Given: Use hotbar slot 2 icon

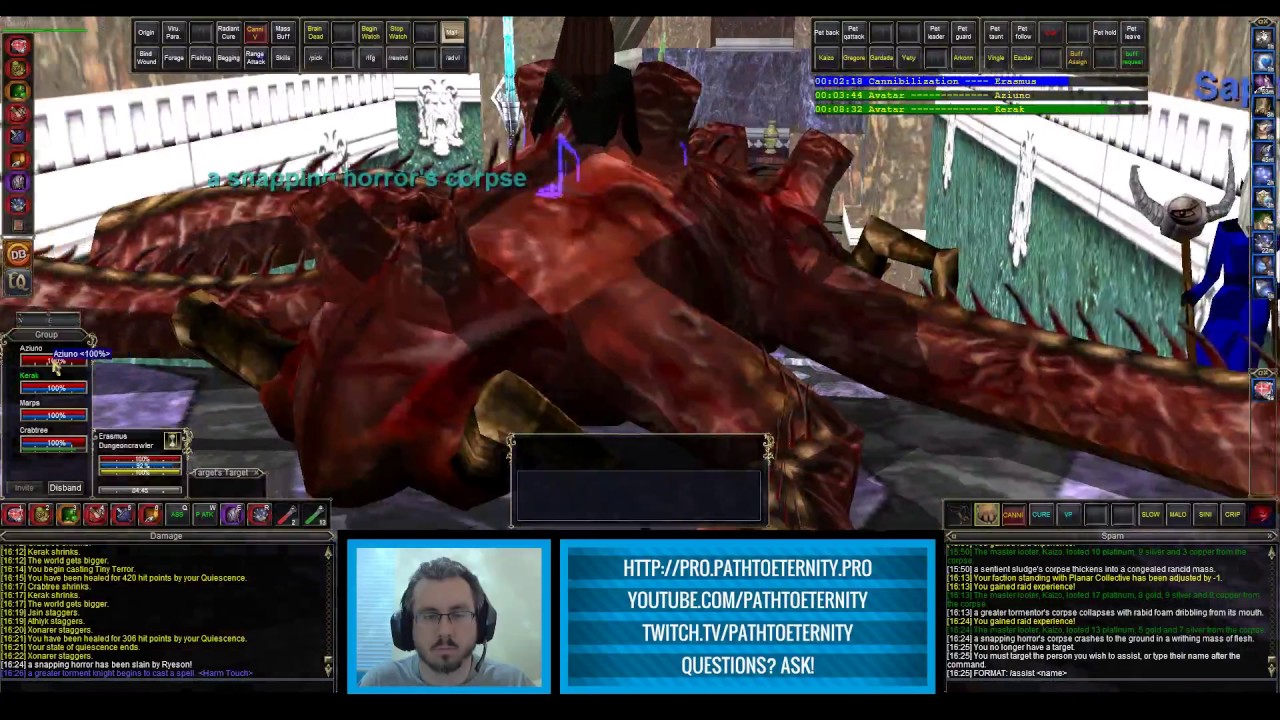Looking at the screenshot, I should 40,515.
